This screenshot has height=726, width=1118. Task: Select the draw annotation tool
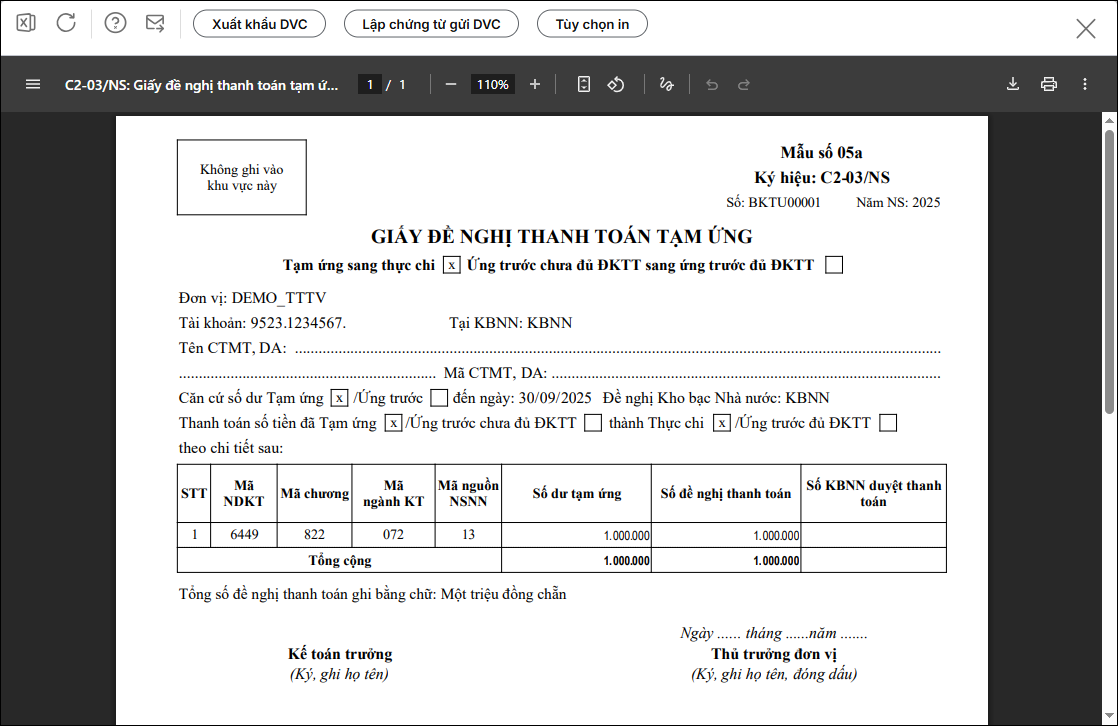click(x=666, y=84)
